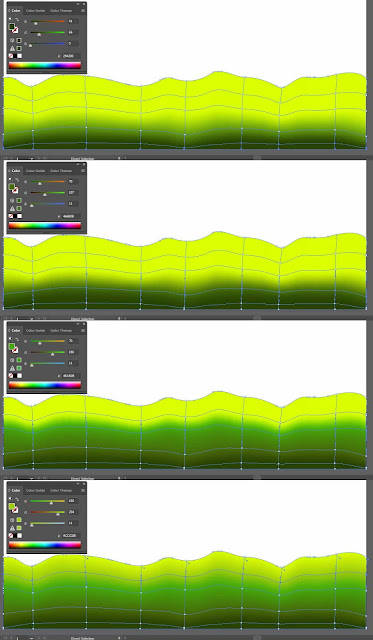Open the Color Guide tab in the topmost panel
The width and height of the screenshot is (373, 640).
pyautogui.click(x=36, y=11)
